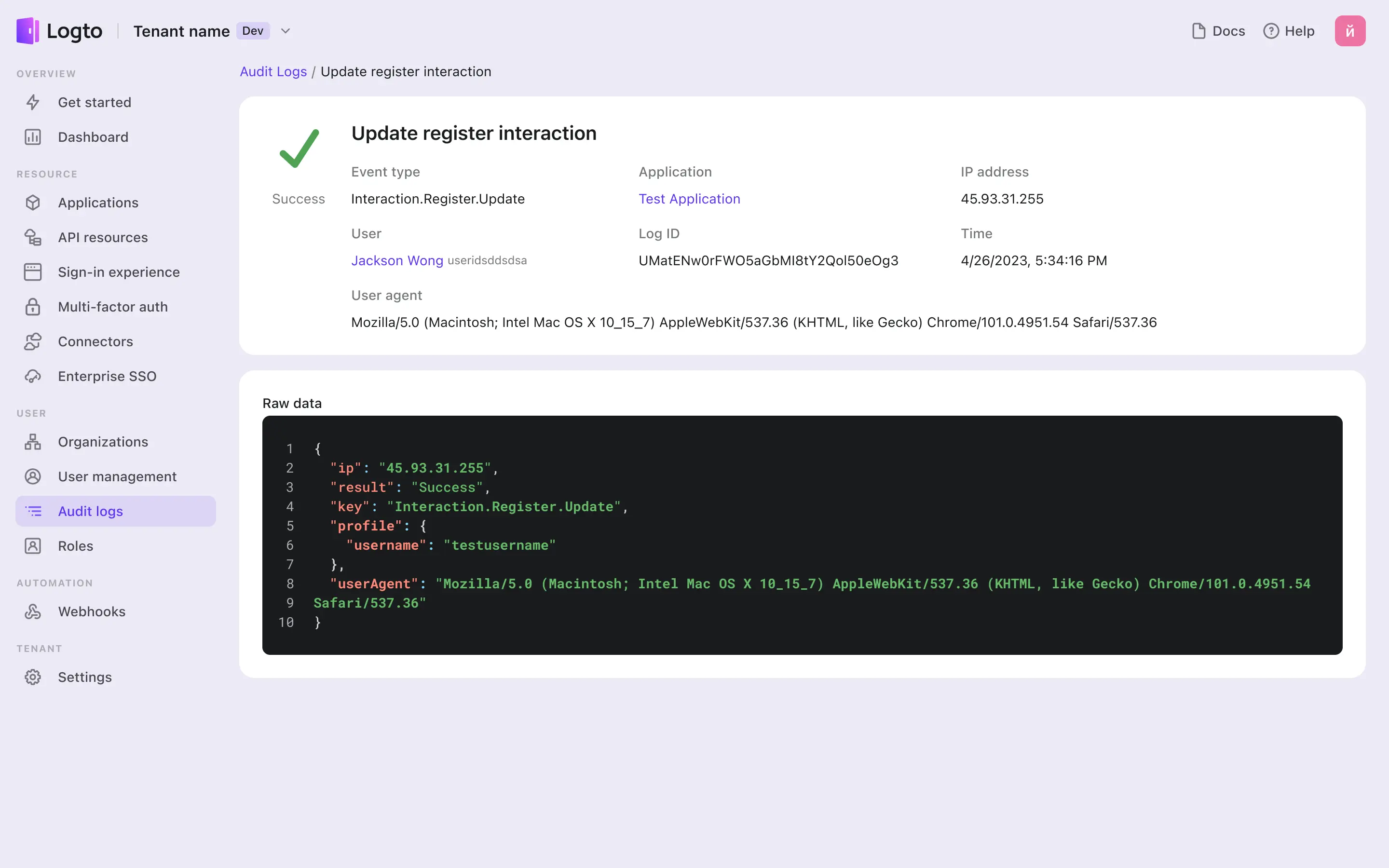Select Organizations from sidebar menu
This screenshot has width=1389, height=868.
tap(103, 441)
